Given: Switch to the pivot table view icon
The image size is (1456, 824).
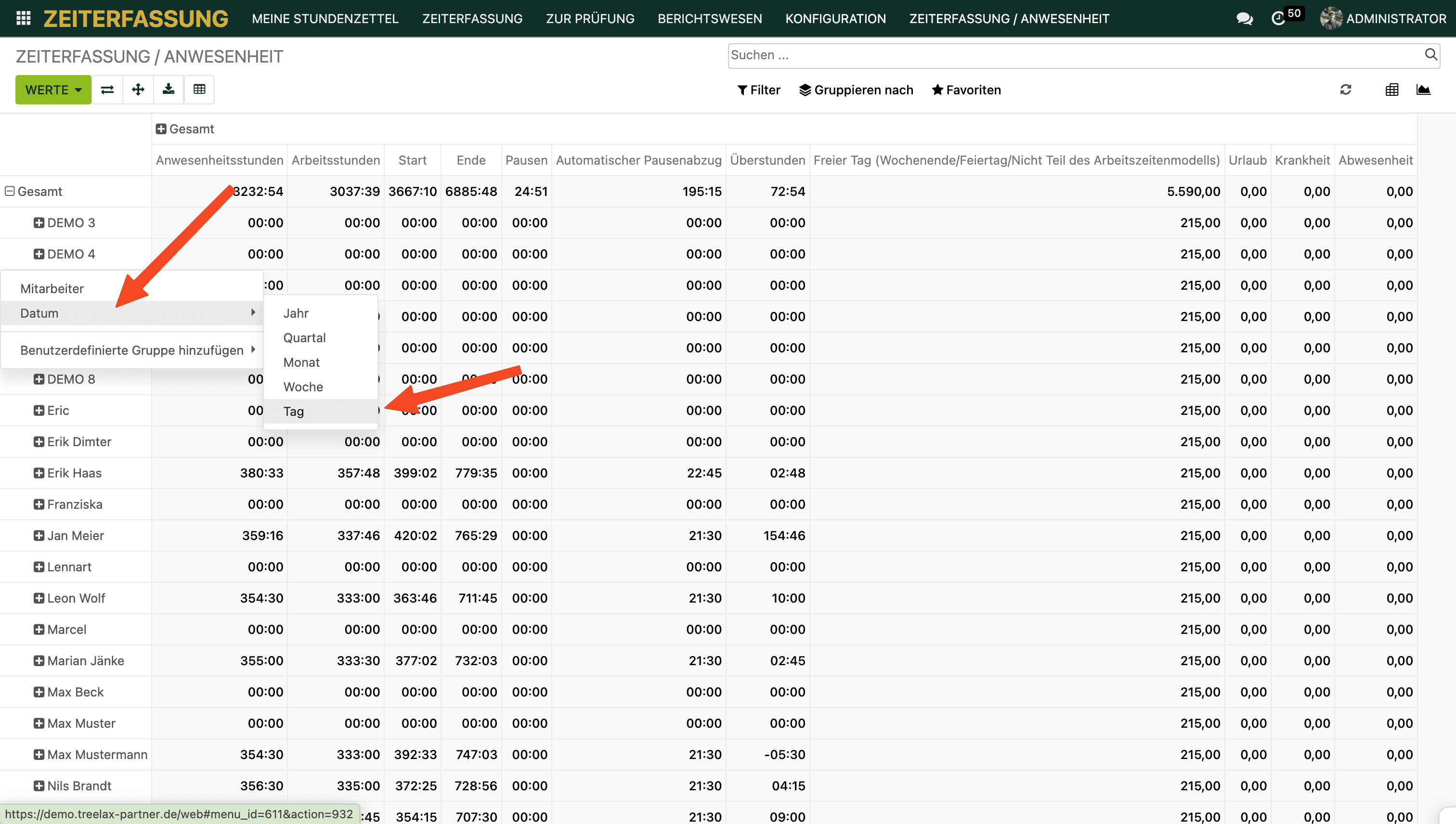Looking at the screenshot, I should click(1391, 90).
